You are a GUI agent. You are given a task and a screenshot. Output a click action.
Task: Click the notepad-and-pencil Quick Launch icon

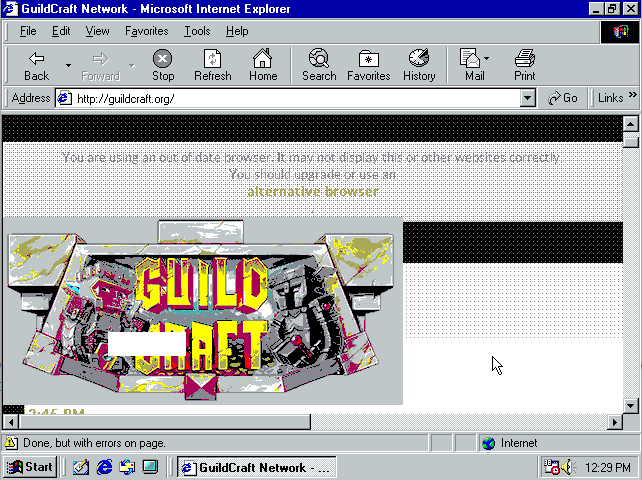81,467
